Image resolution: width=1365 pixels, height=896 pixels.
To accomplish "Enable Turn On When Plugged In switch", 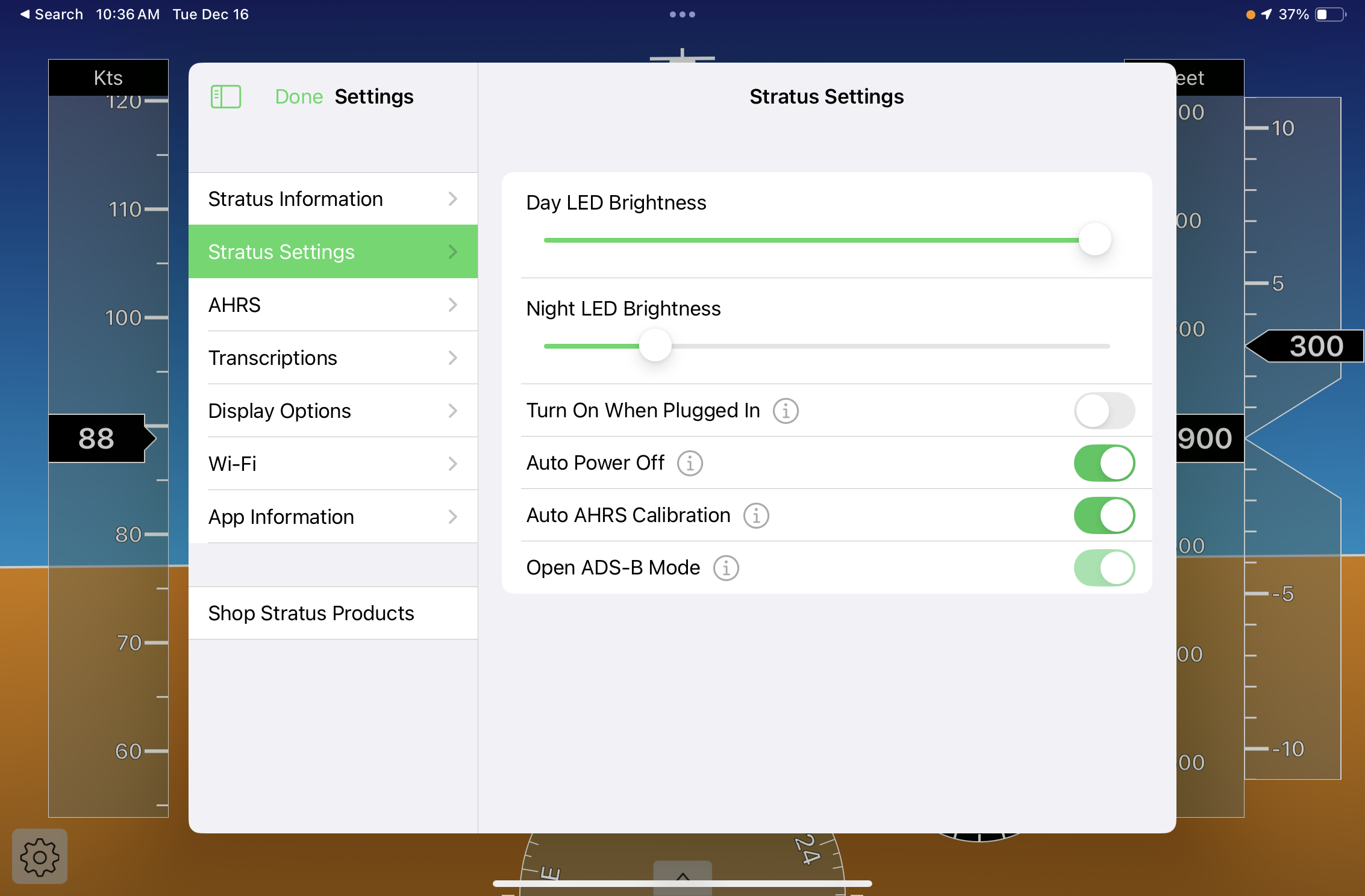I will click(x=1104, y=411).
